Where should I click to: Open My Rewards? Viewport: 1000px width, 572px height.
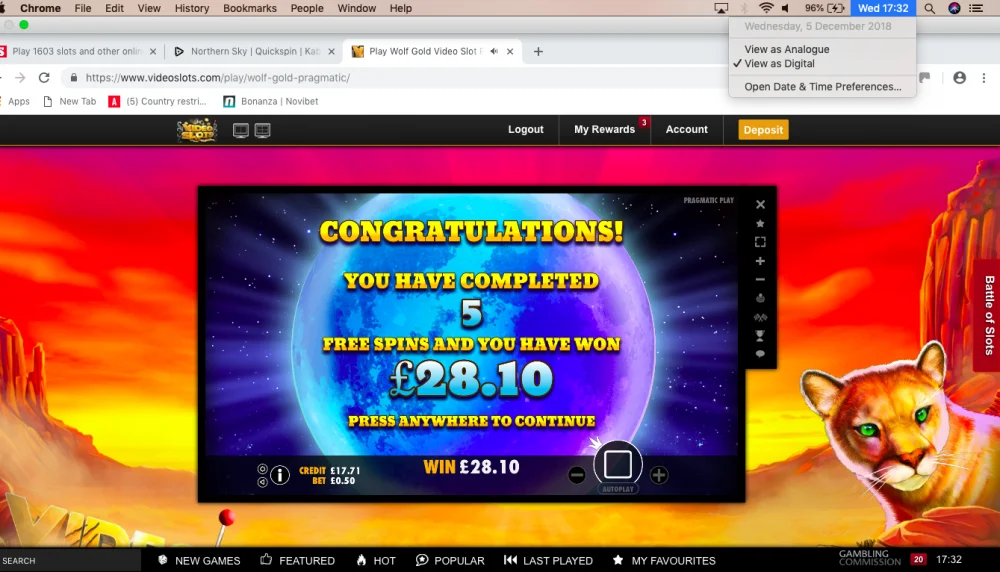click(604, 129)
